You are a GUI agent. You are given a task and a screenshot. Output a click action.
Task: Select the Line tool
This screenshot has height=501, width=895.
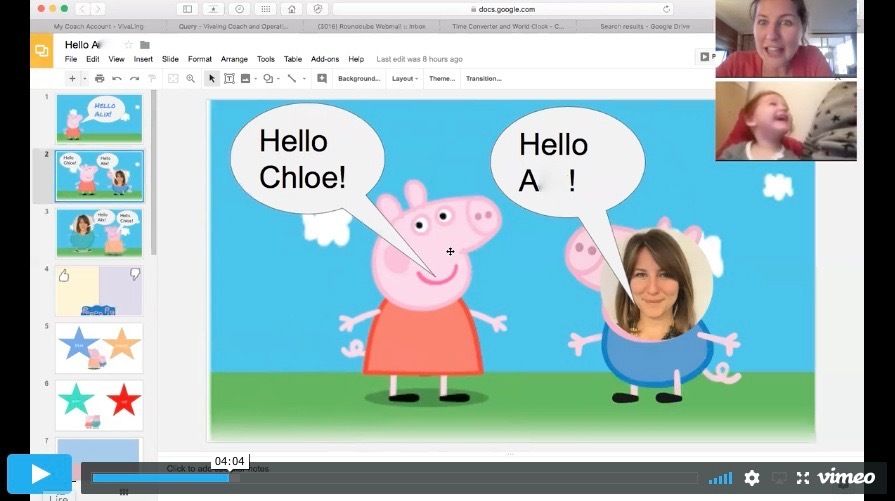click(292, 79)
